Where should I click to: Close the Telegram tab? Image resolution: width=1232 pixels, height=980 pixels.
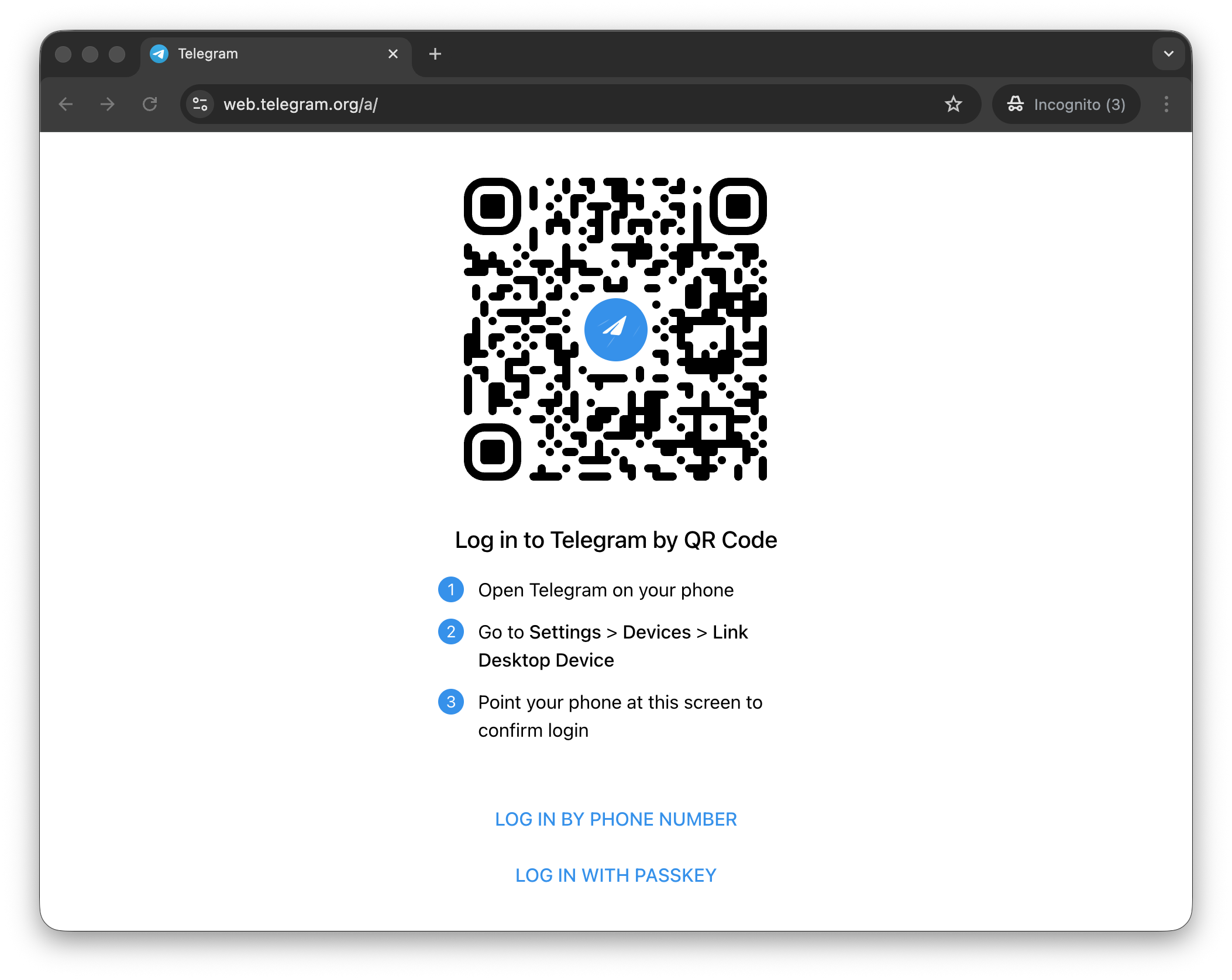click(393, 54)
